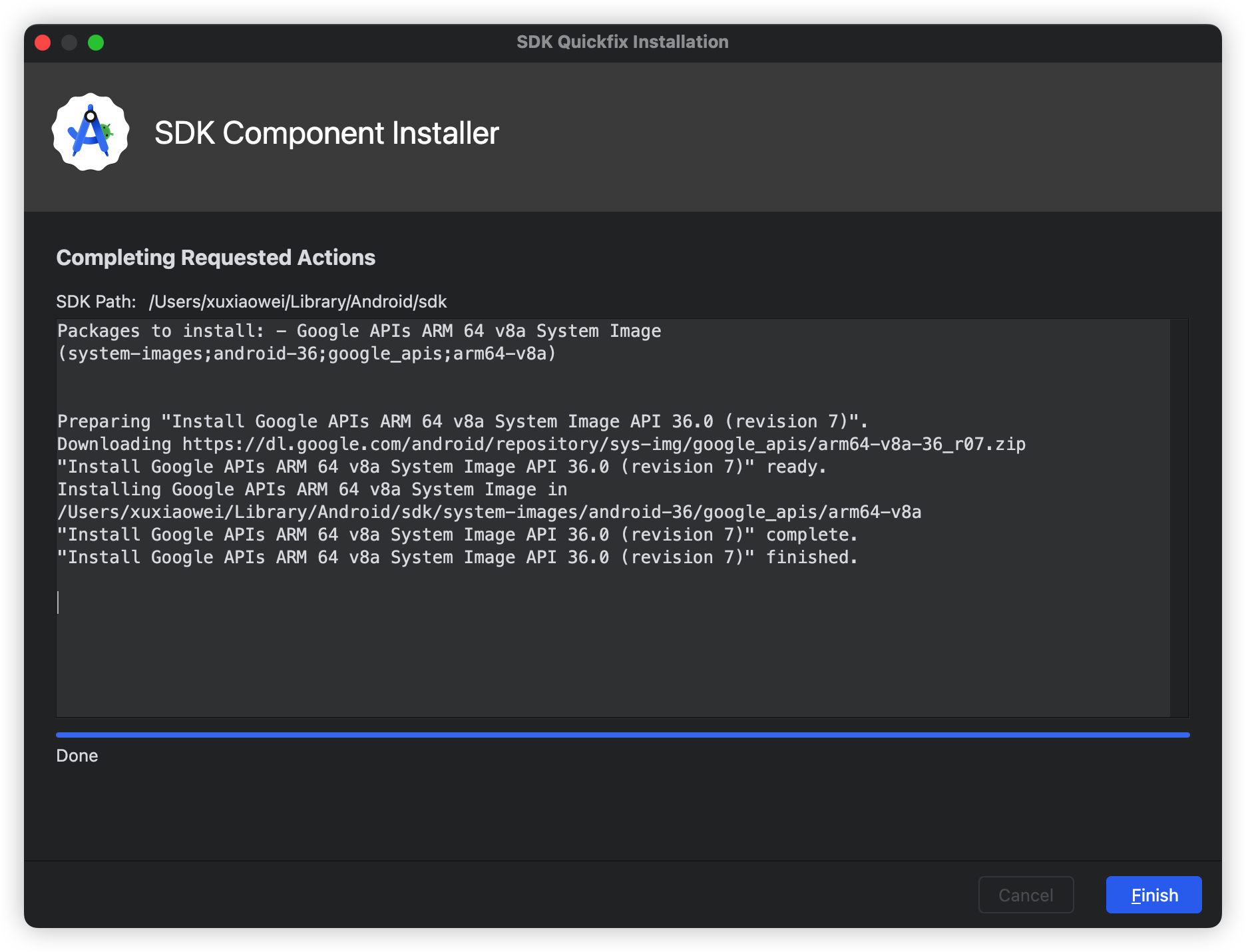The height and width of the screenshot is (952, 1246).
Task: Click the Android Studio logo icon
Action: [91, 132]
